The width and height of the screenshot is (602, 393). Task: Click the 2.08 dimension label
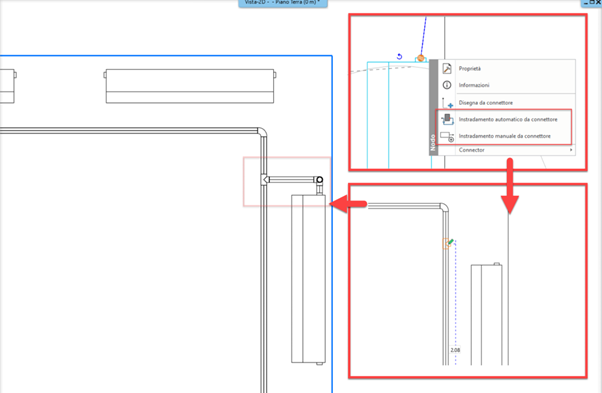455,350
